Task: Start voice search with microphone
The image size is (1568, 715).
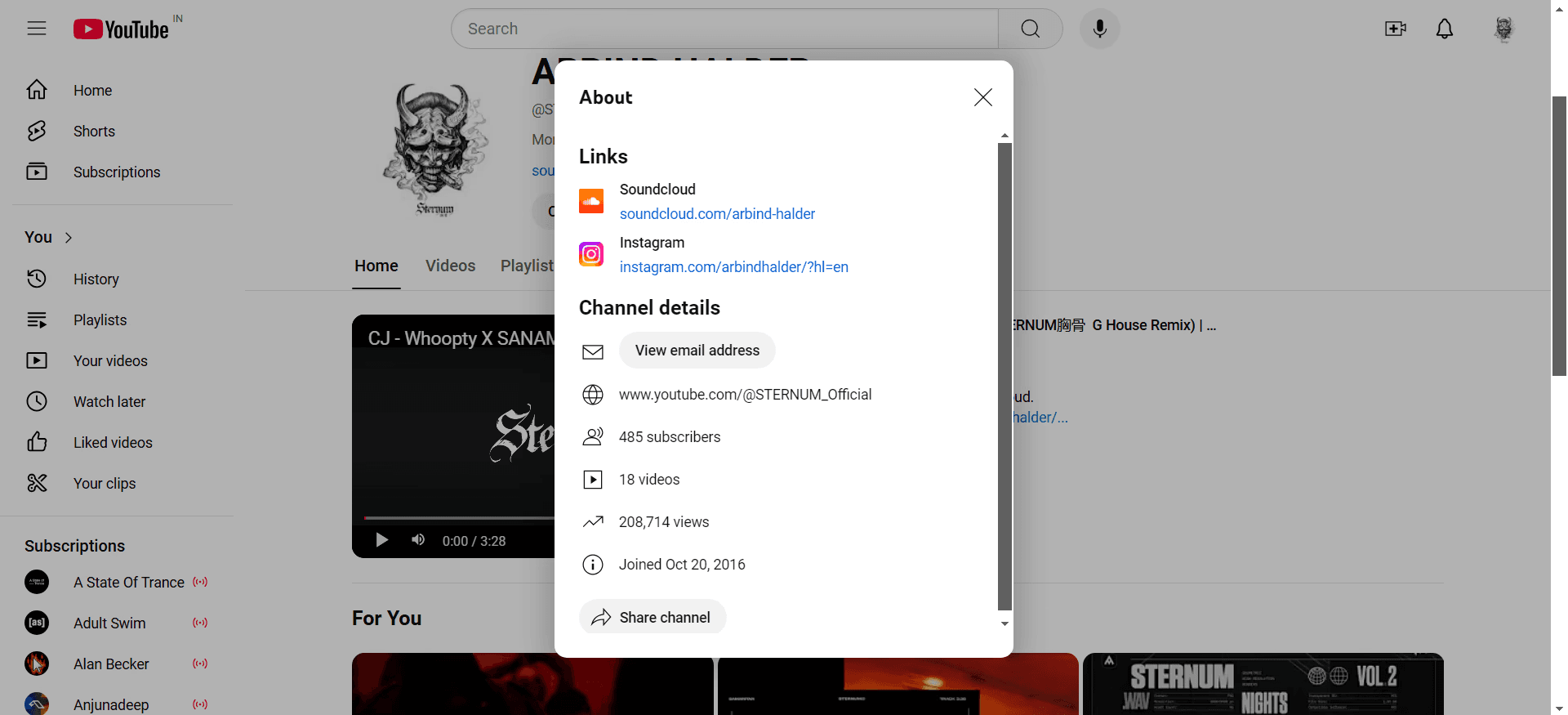Action: 1100,29
